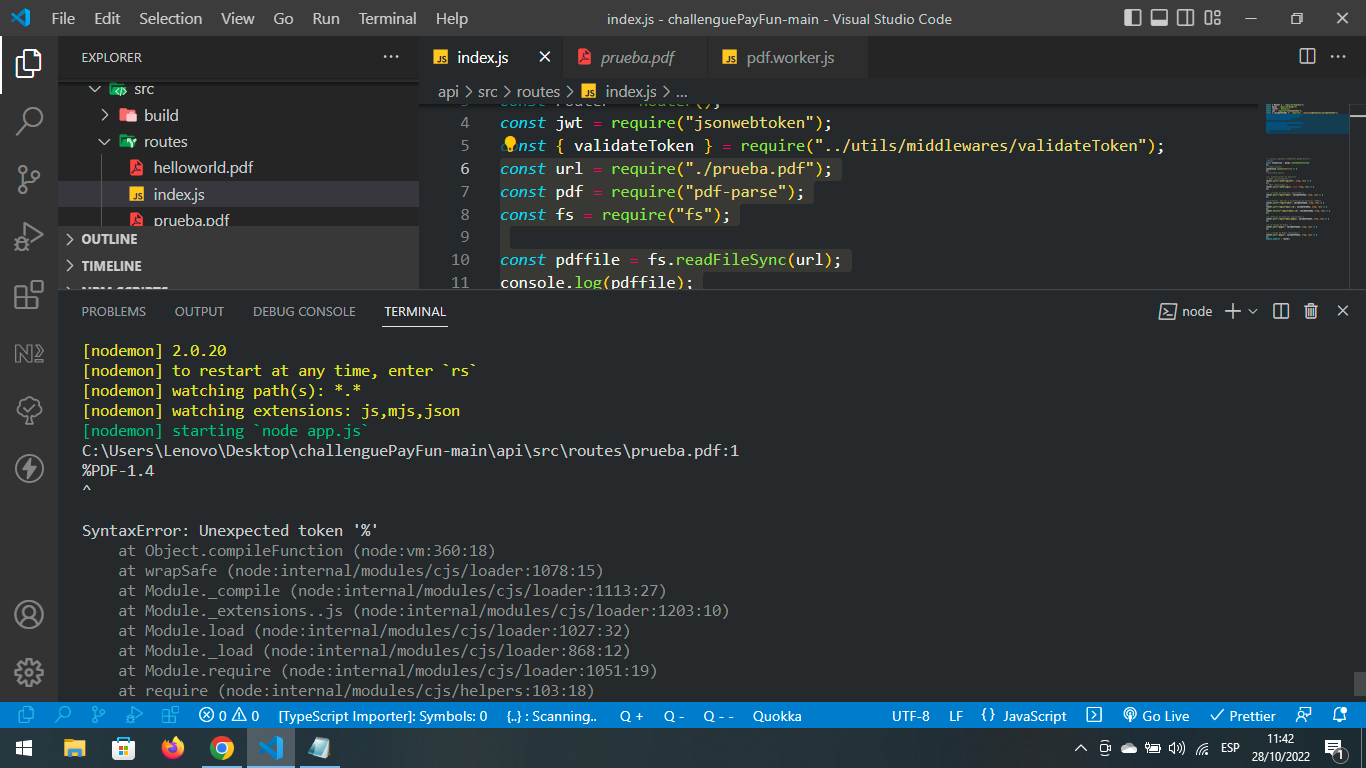Viewport: 1366px width, 768px height.
Task: Open the Explorer view in activity bar
Action: pyautogui.click(x=28, y=65)
